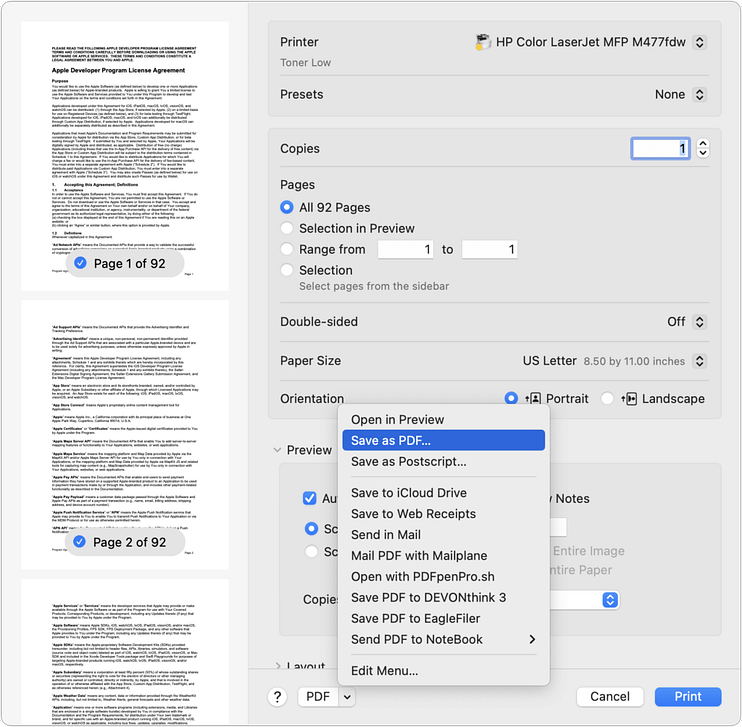Choose Save PDF to DEVONthink 3
742x727 pixels.
[x=443, y=597]
